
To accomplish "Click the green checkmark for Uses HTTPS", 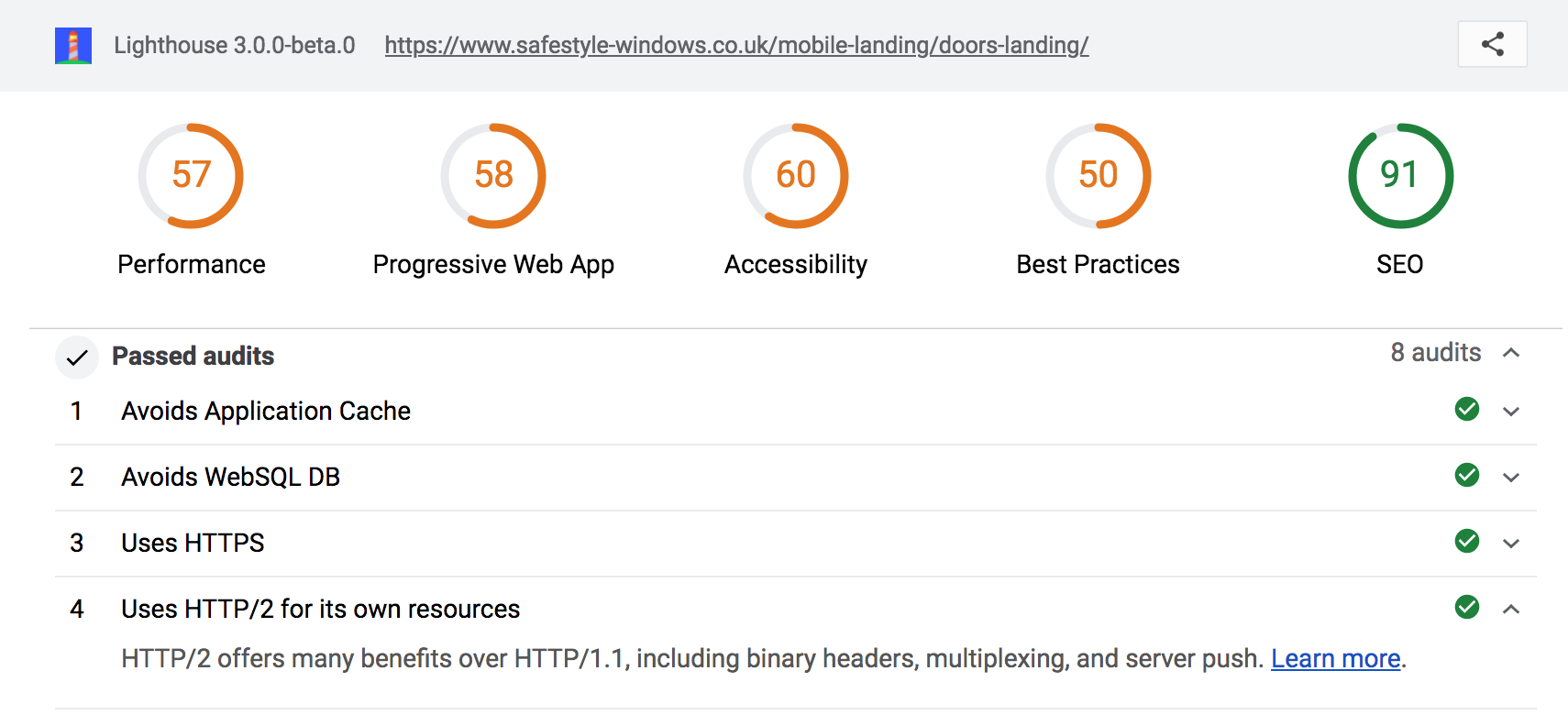I will click(x=1466, y=542).
